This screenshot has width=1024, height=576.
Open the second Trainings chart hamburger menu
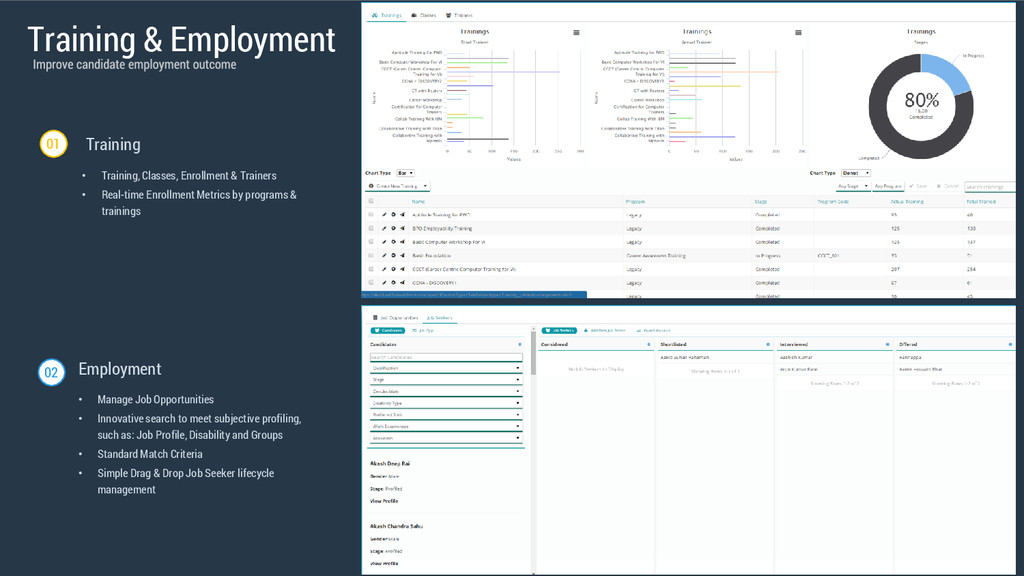(x=798, y=32)
